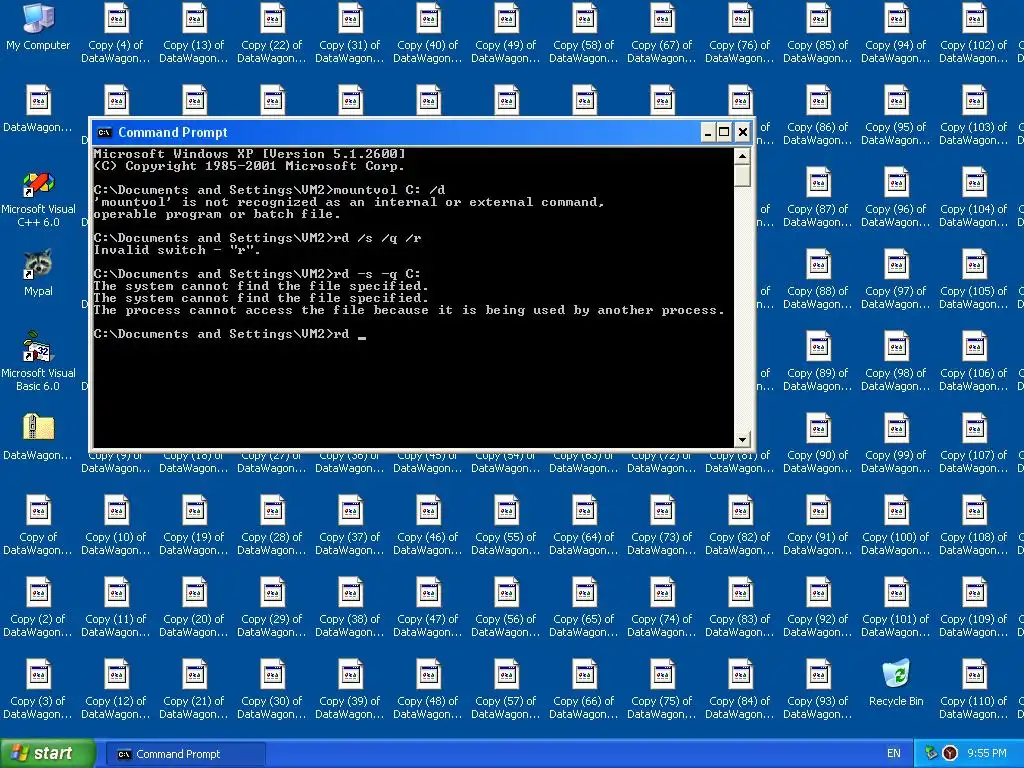Screen dimensions: 1024x768
Task: Select the Copy (106) of DataWagon file
Action: (974, 360)
